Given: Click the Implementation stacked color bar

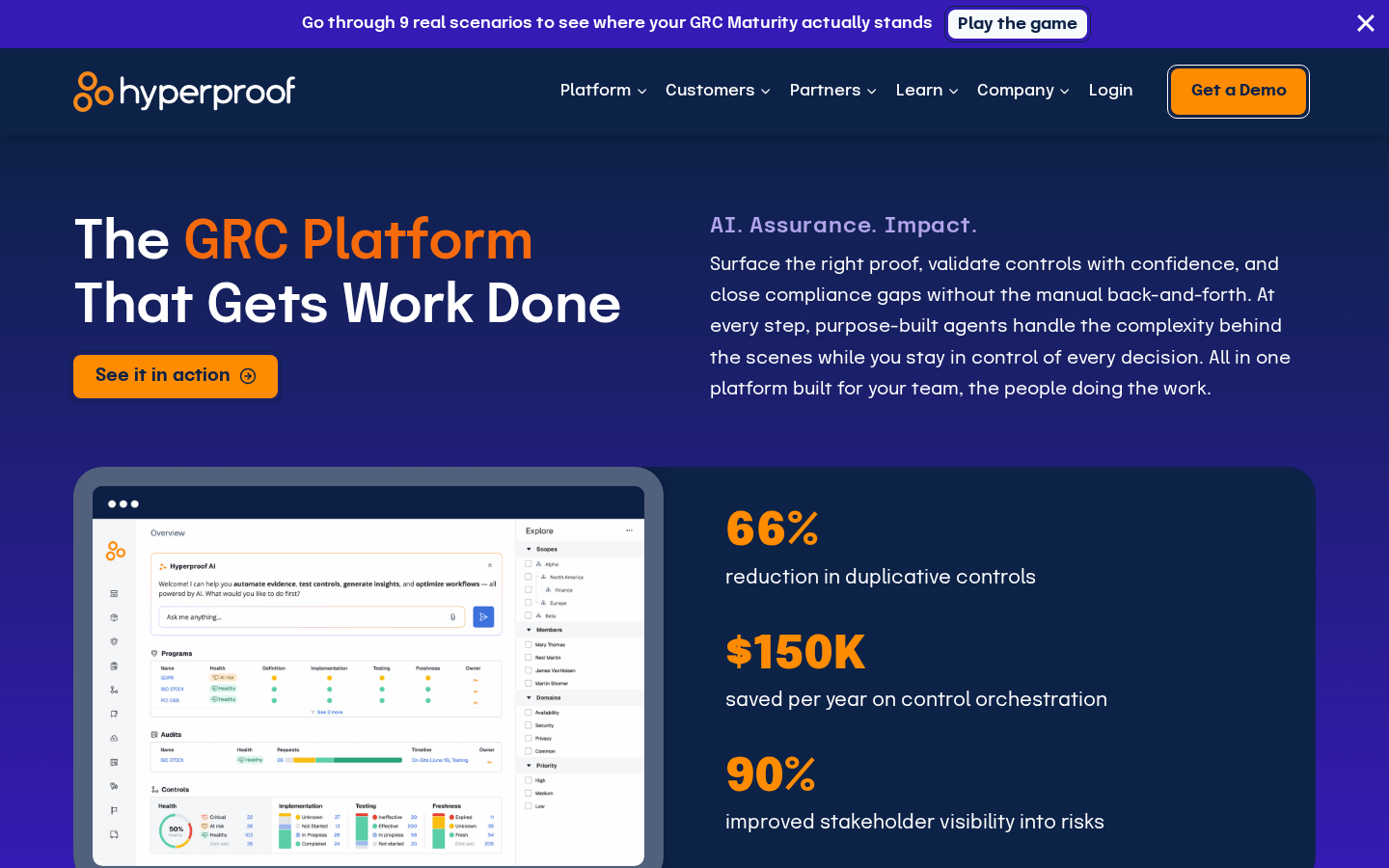Looking at the screenshot, I should 285,830.
